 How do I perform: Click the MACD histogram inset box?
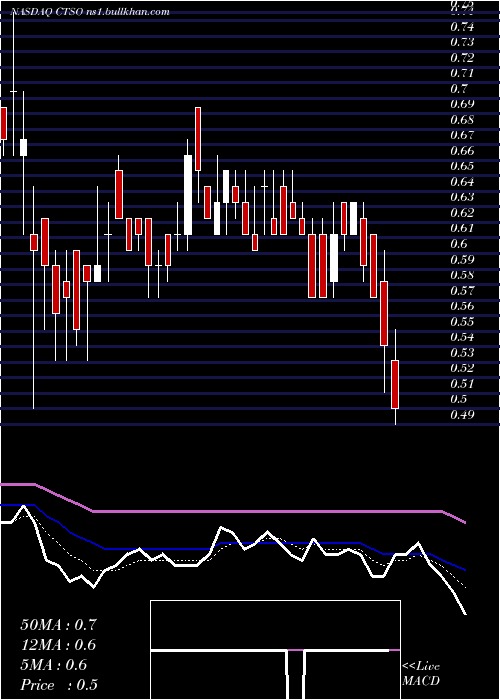275,650
